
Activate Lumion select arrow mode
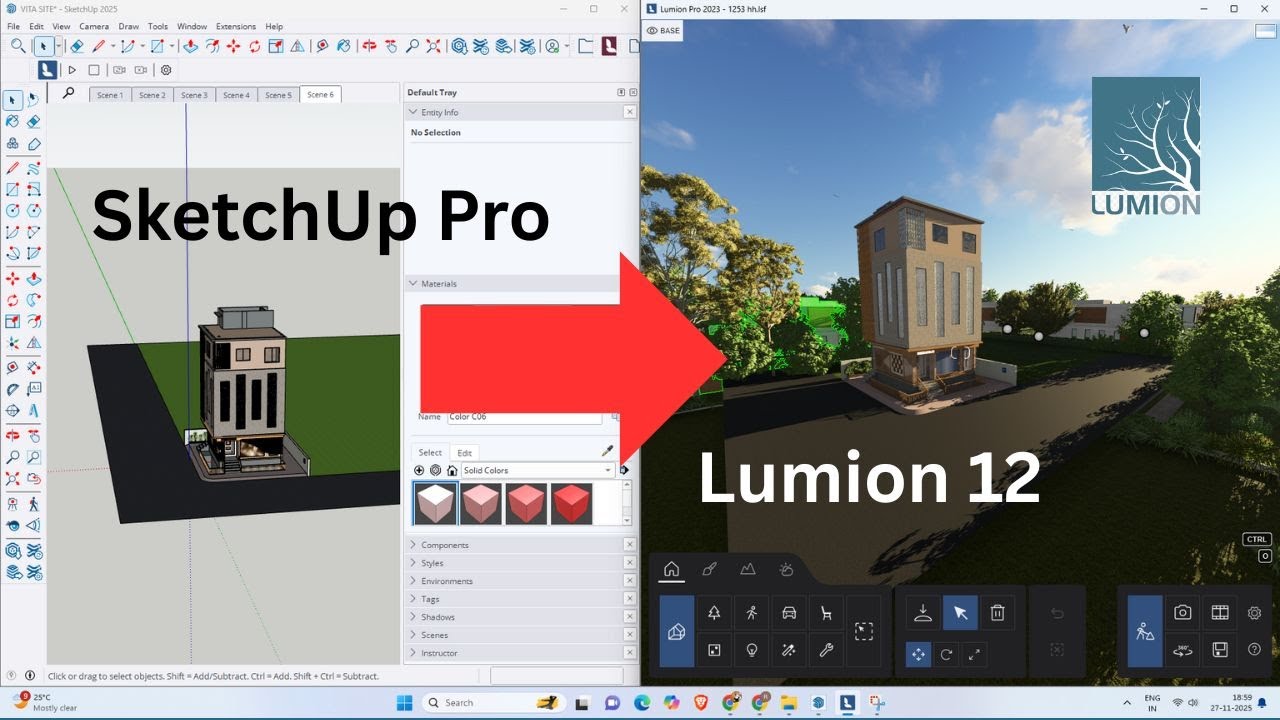point(960,613)
